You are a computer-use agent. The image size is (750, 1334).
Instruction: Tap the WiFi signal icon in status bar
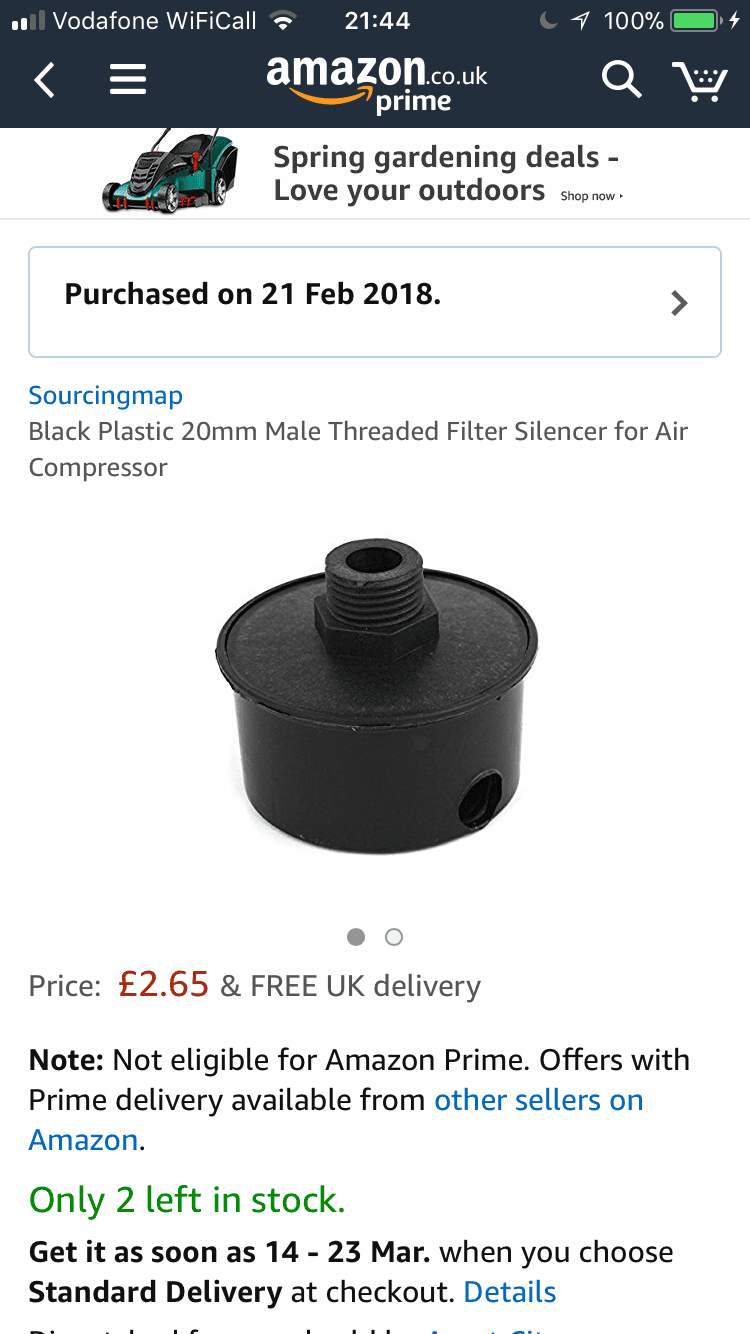click(285, 20)
